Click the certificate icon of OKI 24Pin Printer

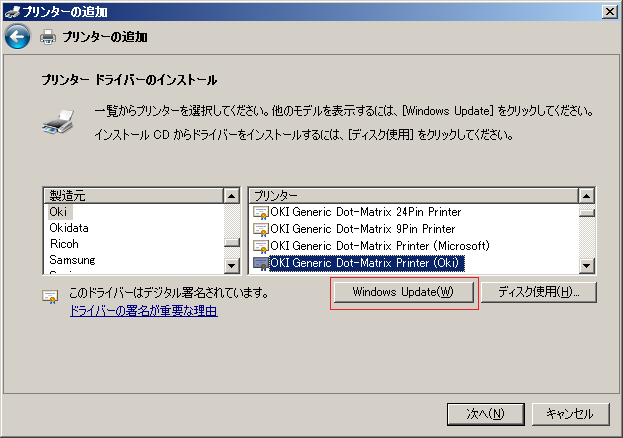[x=261, y=213]
